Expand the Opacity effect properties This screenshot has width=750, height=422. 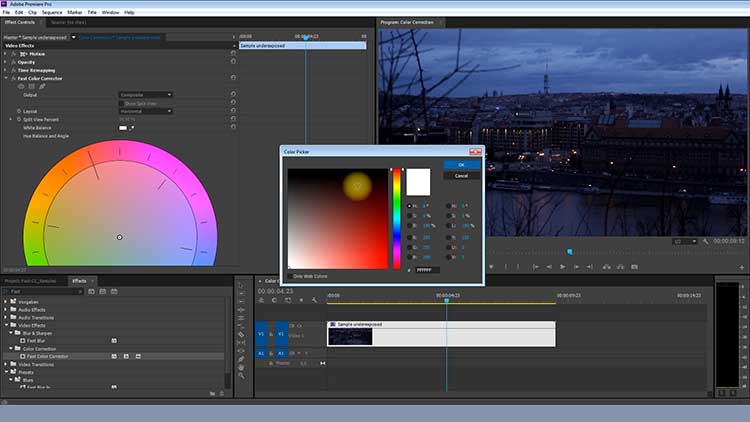click(x=6, y=62)
